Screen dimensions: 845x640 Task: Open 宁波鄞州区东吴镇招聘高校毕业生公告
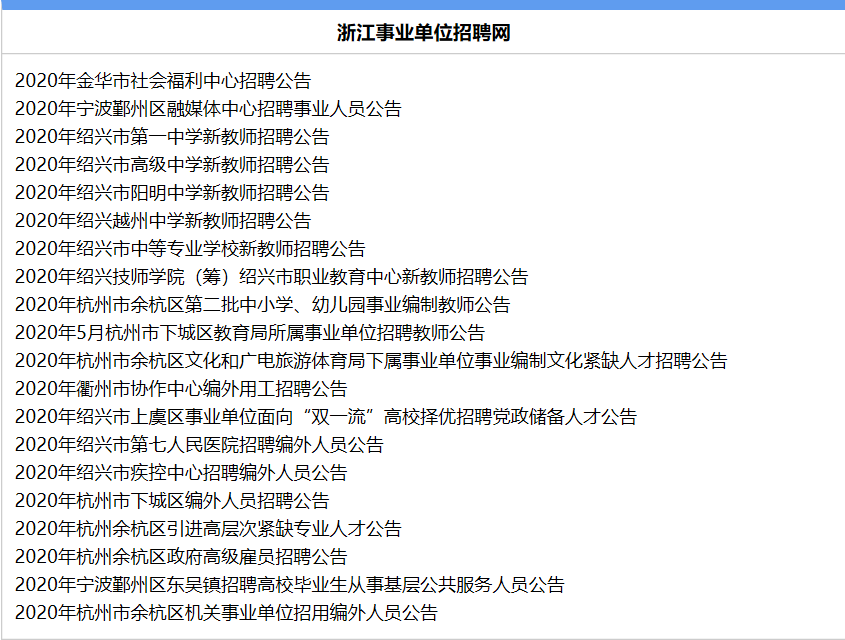290,585
